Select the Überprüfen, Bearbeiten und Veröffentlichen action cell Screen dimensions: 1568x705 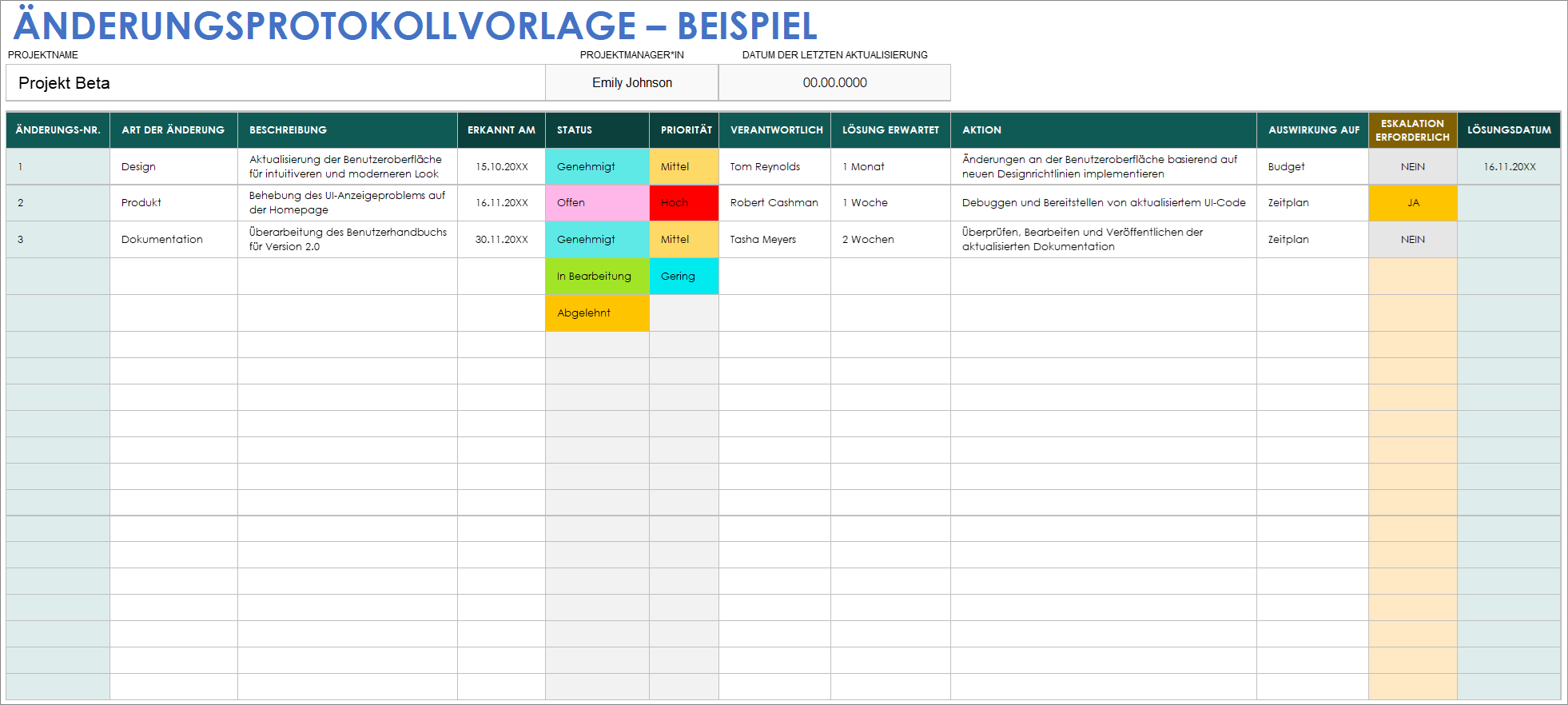tap(1104, 240)
